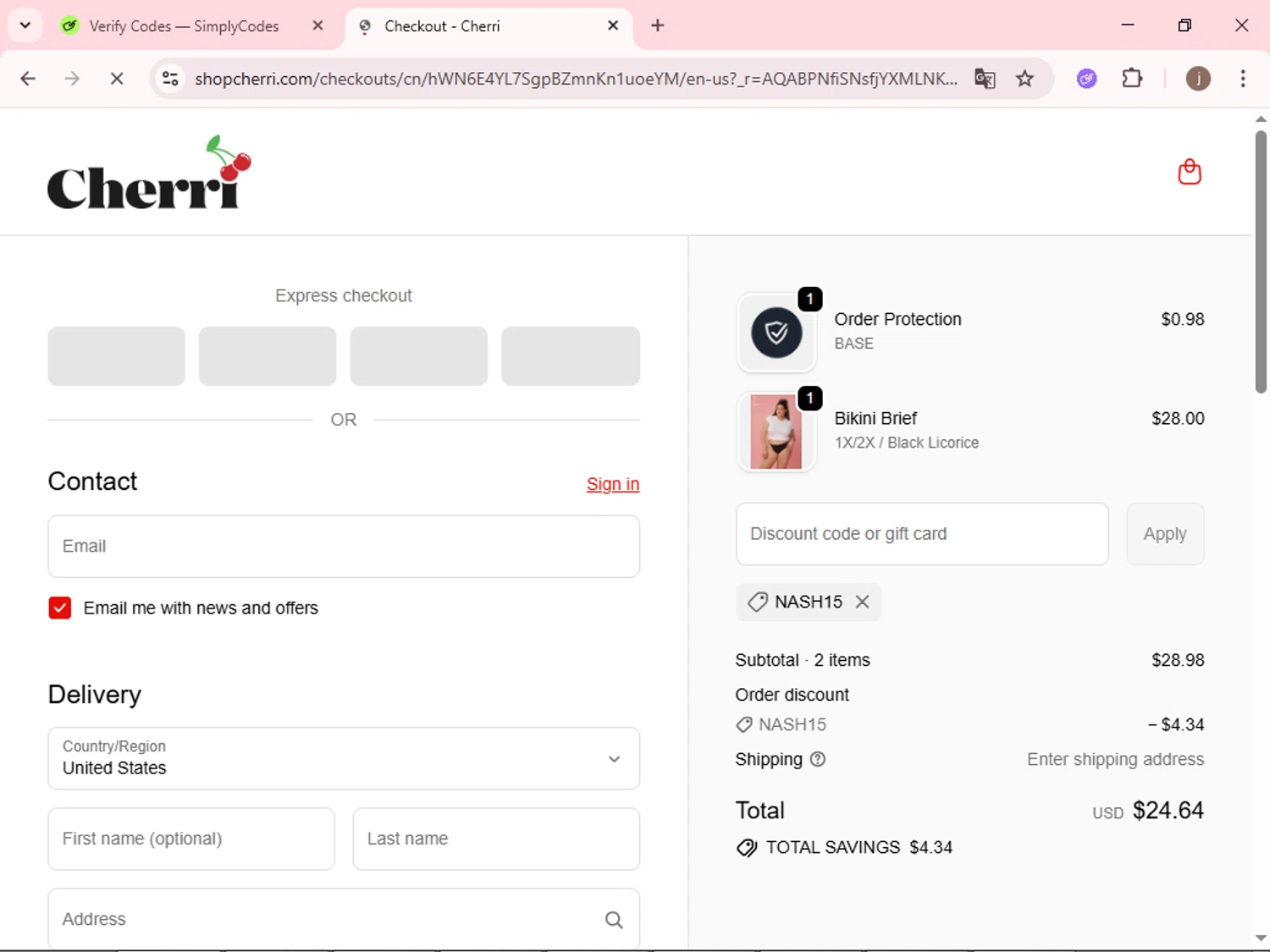This screenshot has height=952, width=1270.
Task: Click the page vertical scrollbar thumb
Action: click(1261, 261)
